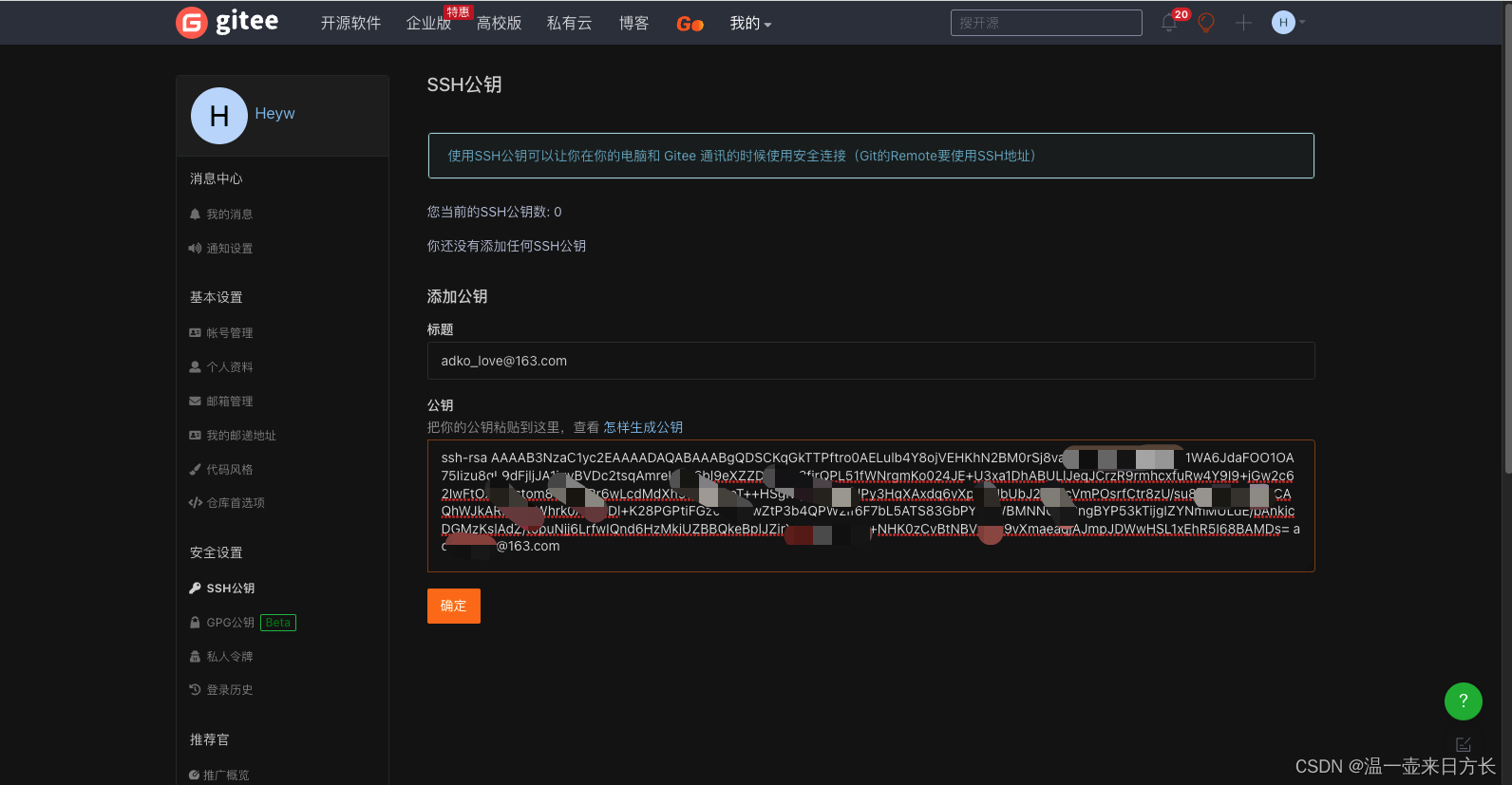Click the brush icon beside 代码风格

(x=195, y=470)
